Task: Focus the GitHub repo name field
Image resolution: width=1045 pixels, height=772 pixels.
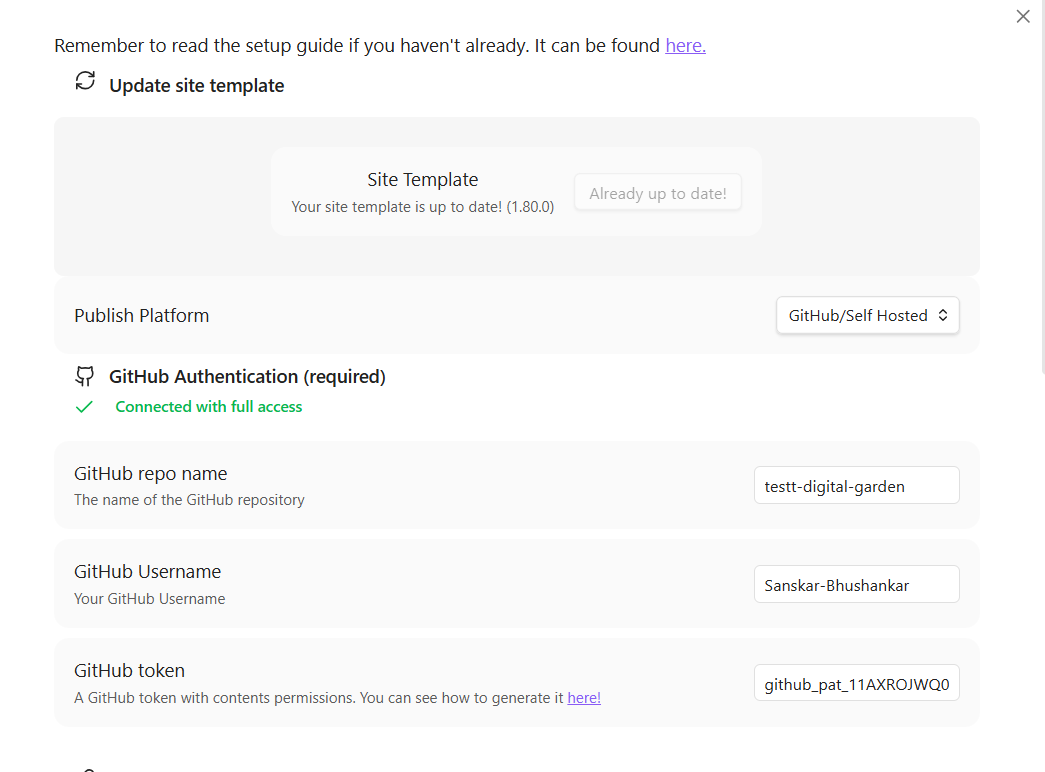Action: [x=856, y=485]
